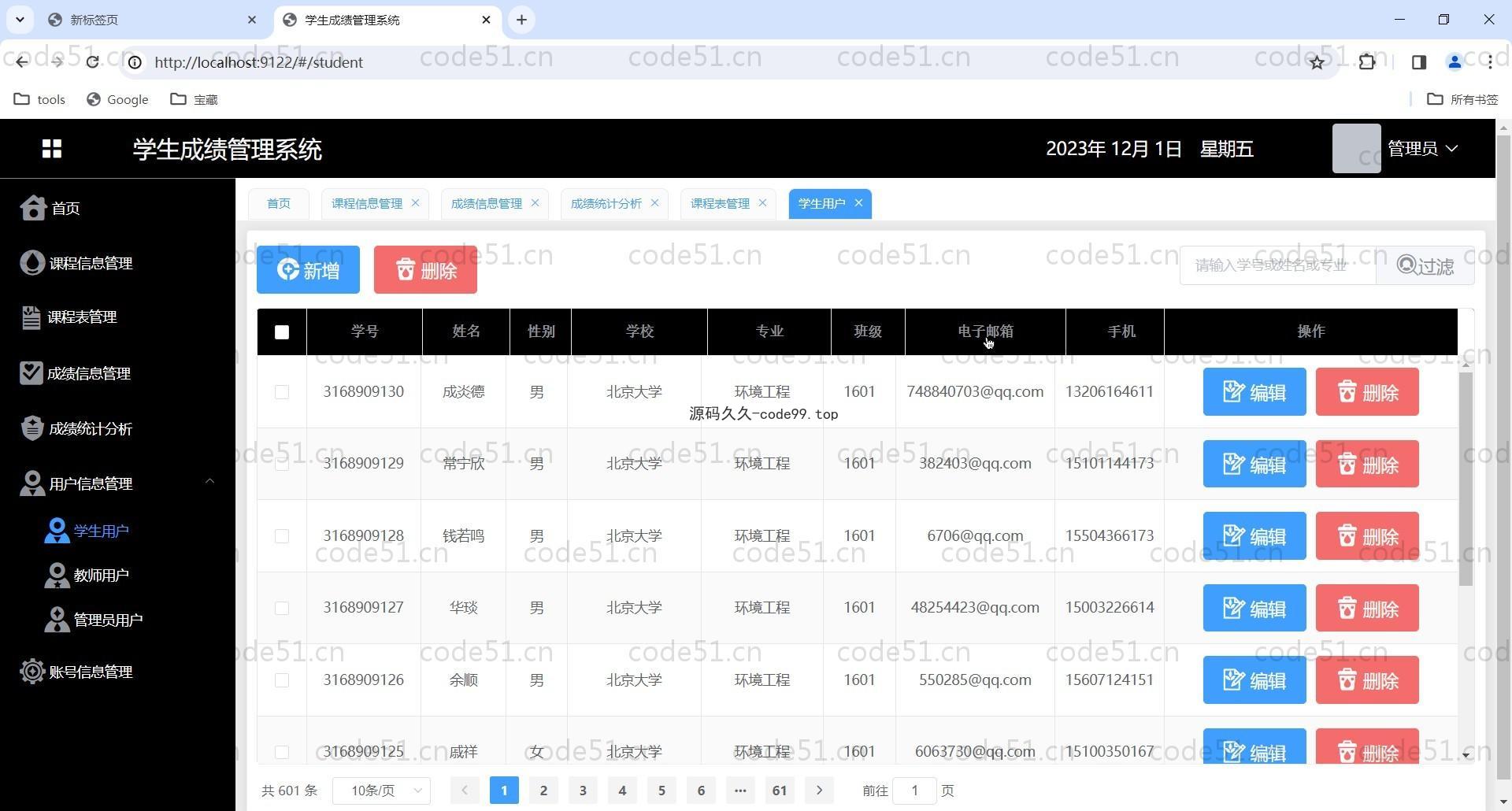
Task: Edit the record of 钱若鸣
Action: coord(1254,535)
